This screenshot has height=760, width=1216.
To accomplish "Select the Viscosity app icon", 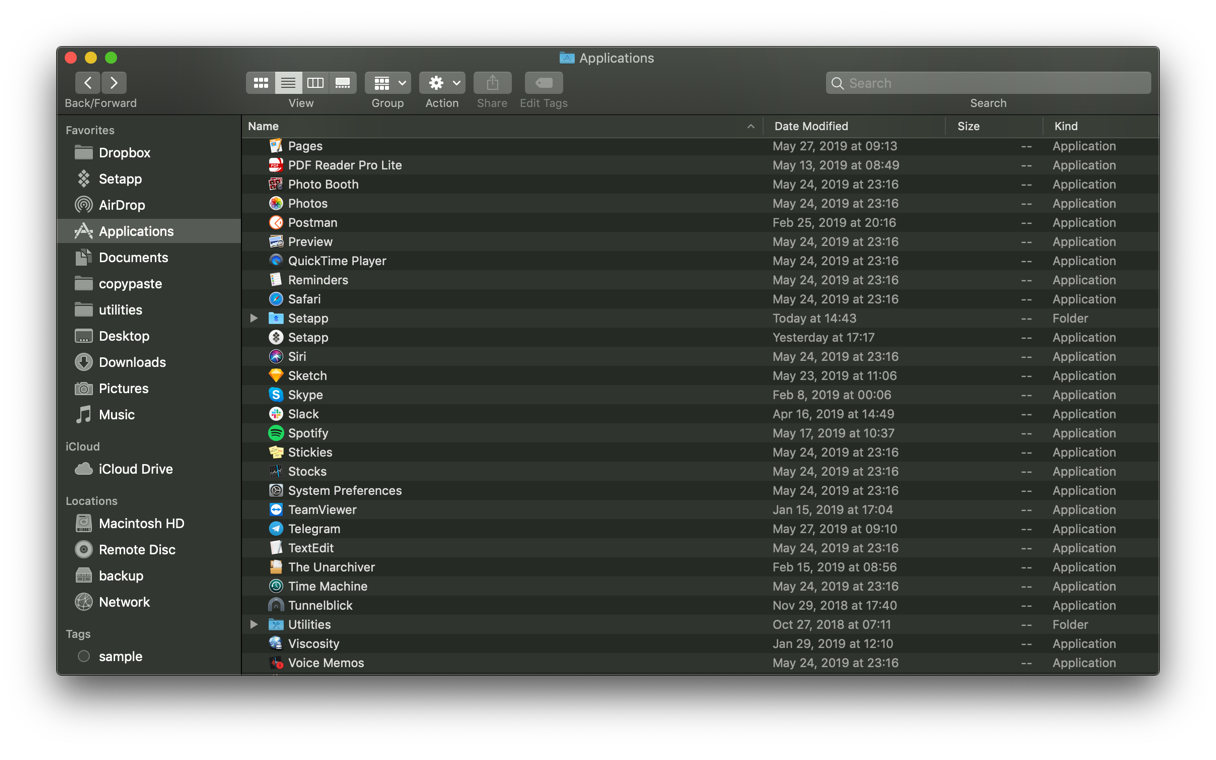I will pyautogui.click(x=276, y=643).
